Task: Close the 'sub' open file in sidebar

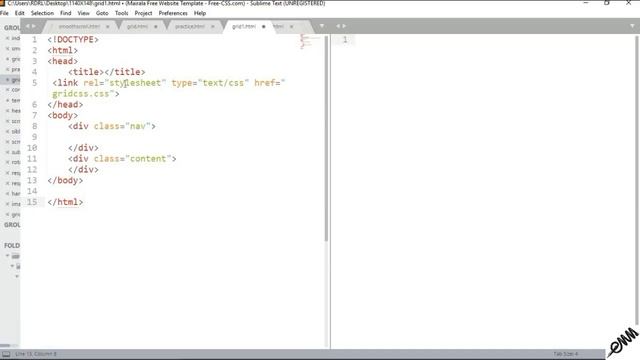Action: point(7,152)
